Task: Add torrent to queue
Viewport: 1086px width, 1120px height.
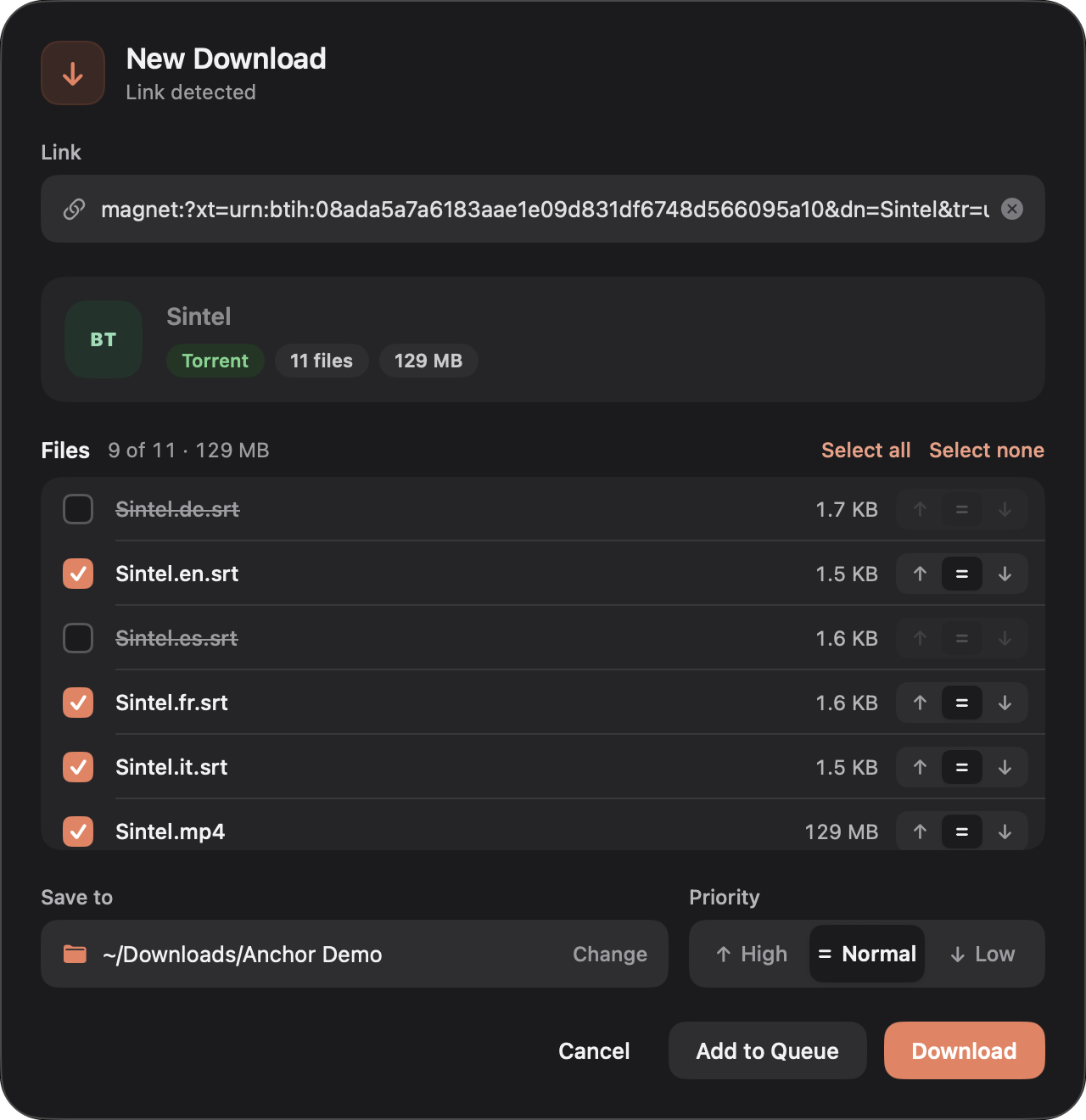Action: (768, 1050)
